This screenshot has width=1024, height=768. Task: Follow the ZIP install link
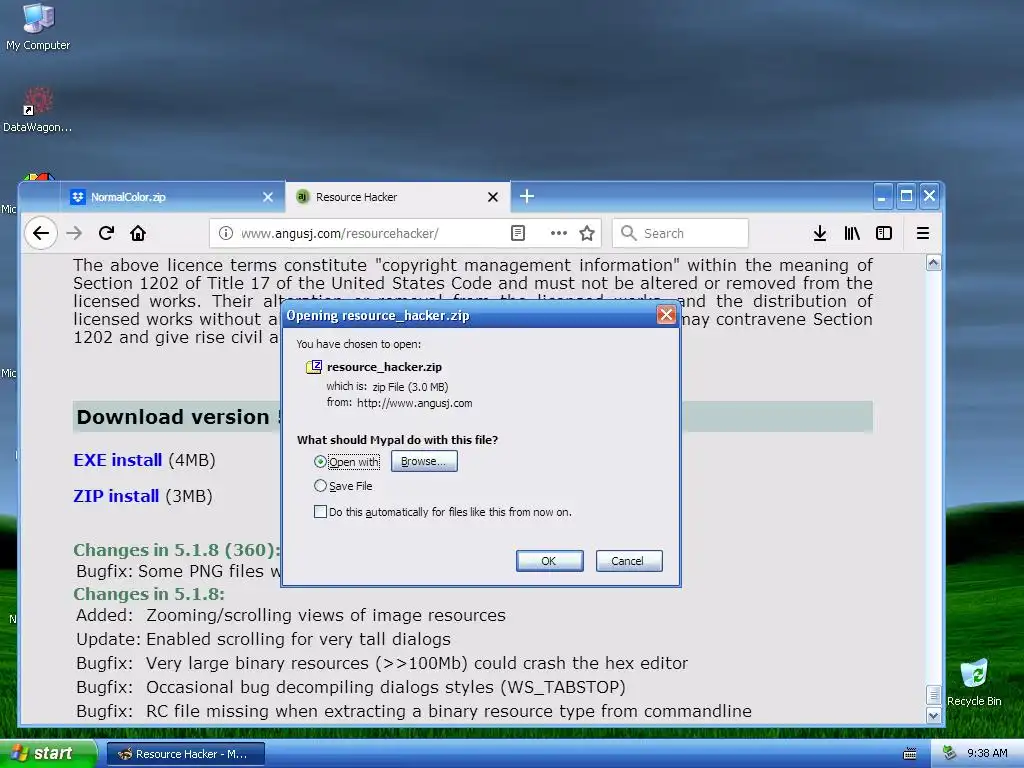click(116, 496)
